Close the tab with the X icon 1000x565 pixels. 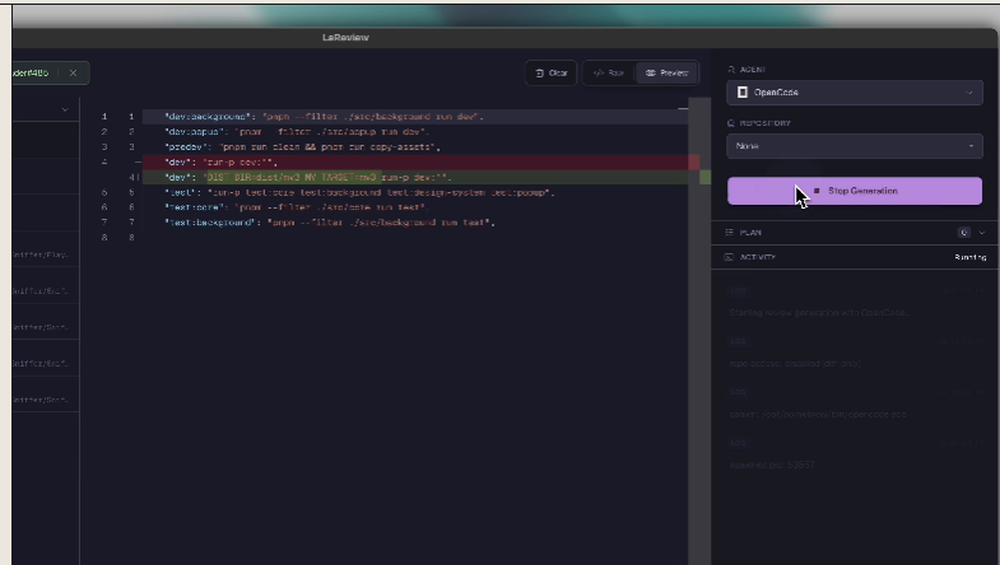pos(73,73)
